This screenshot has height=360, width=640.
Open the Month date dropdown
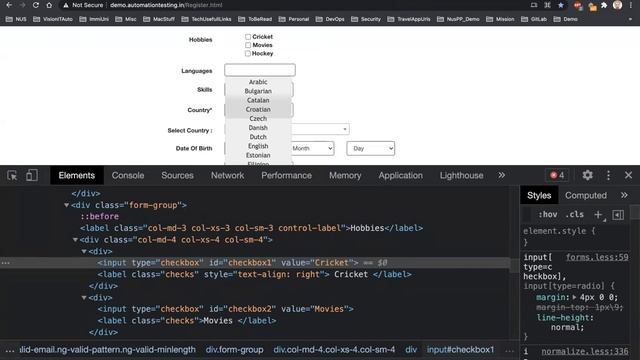tap(313, 148)
